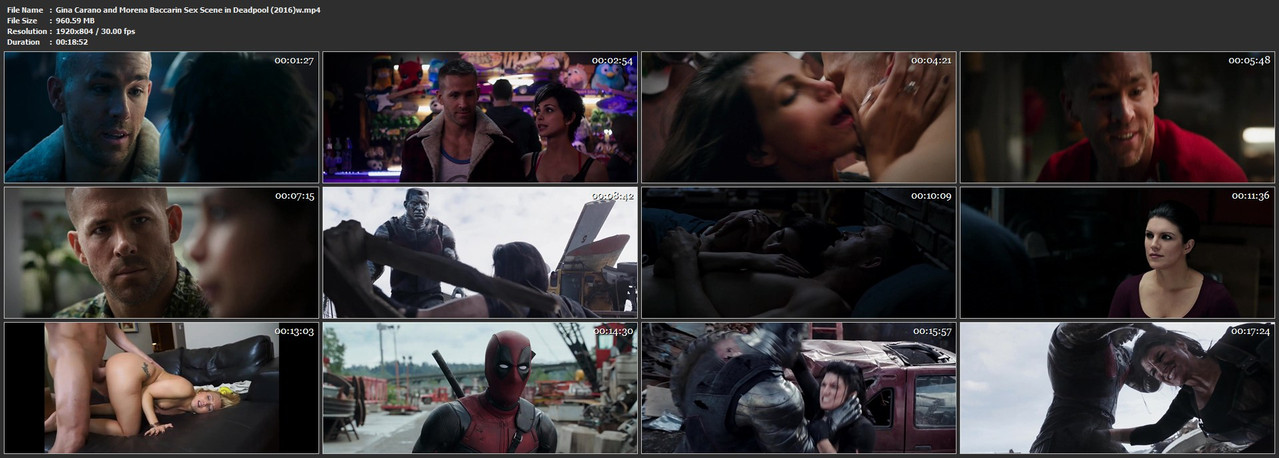
Task: Click the fight scene thumbnail at 00:15:57
Action: tap(798, 388)
